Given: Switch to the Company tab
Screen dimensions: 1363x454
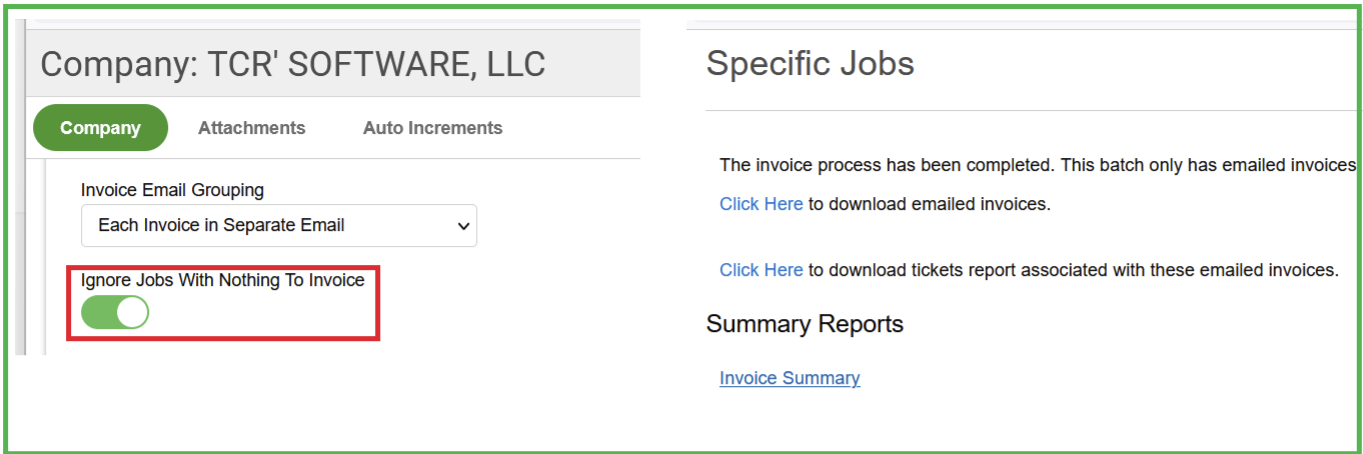Looking at the screenshot, I should 100,128.
